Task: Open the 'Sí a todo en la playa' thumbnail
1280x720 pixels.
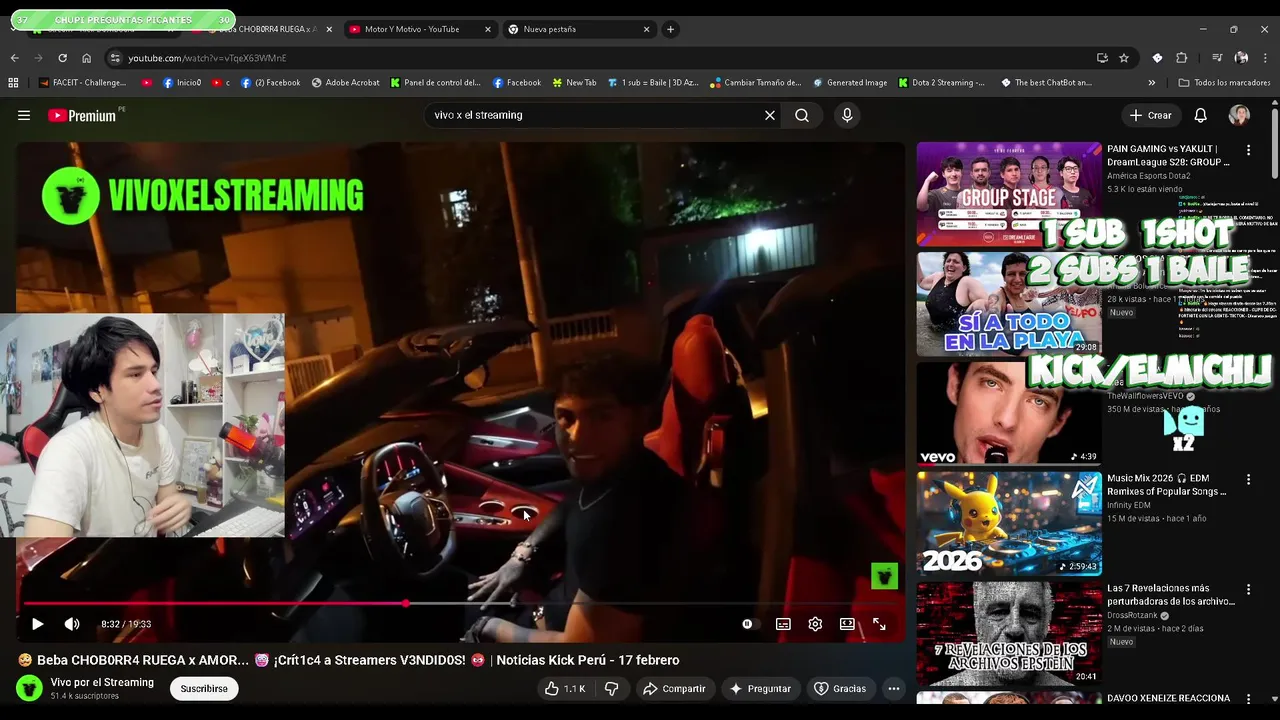Action: click(1009, 304)
